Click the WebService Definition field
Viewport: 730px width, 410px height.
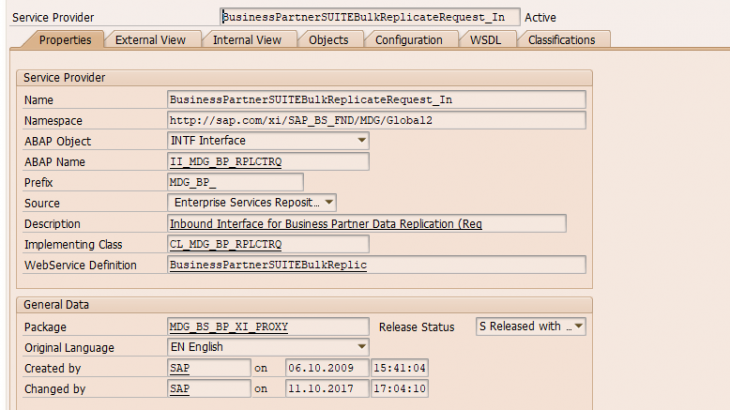coord(376,265)
